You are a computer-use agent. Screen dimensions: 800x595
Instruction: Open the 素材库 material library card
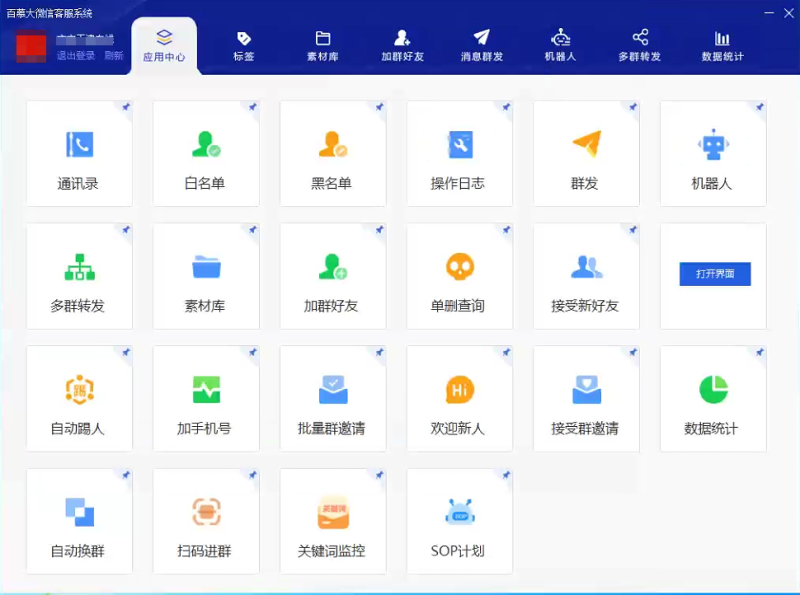coord(206,275)
